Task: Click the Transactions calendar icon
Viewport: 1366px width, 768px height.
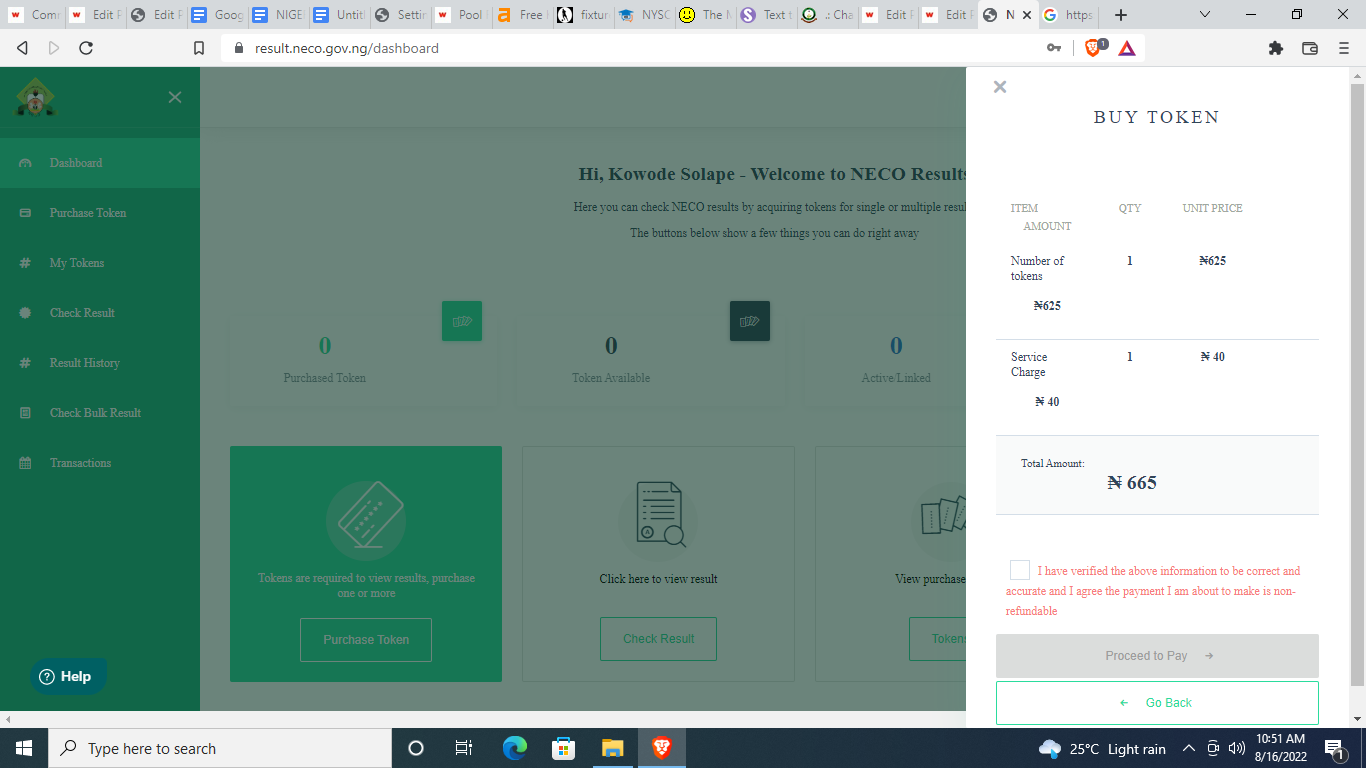Action: click(25, 463)
